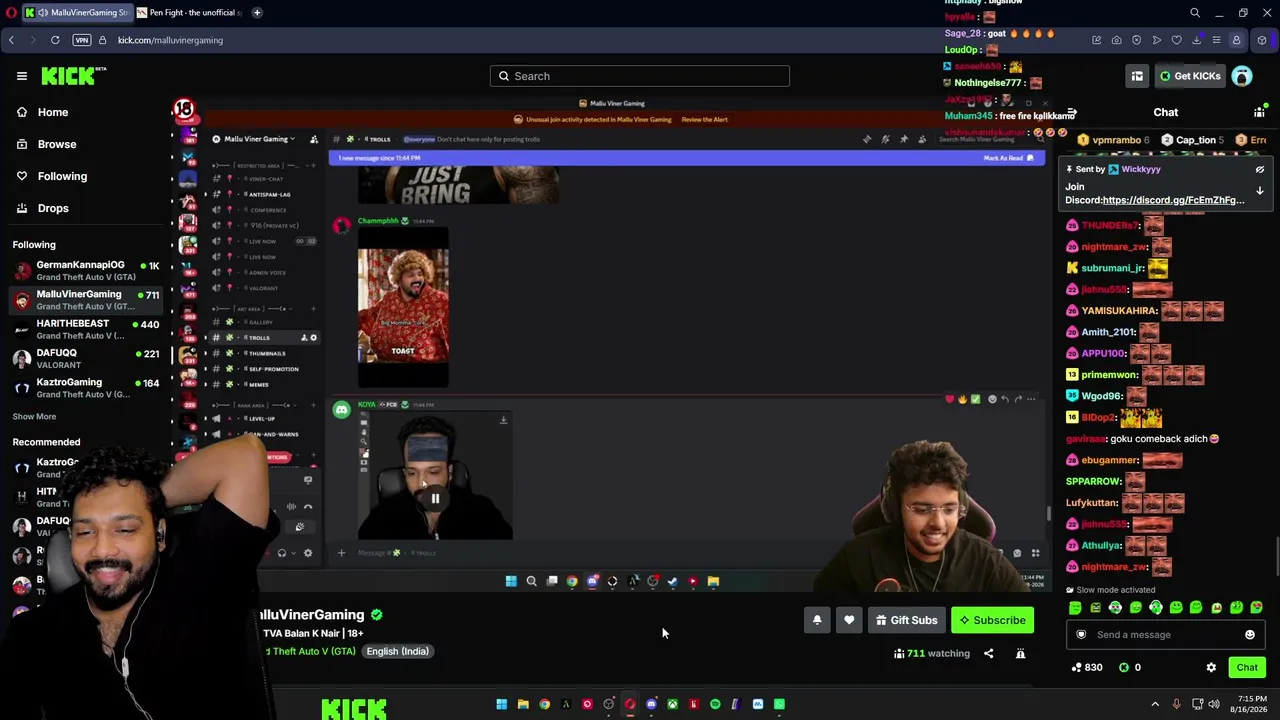Viewport: 1280px width, 720px height.
Task: Open the Kick inventory chest icon
Action: (x=1137, y=76)
